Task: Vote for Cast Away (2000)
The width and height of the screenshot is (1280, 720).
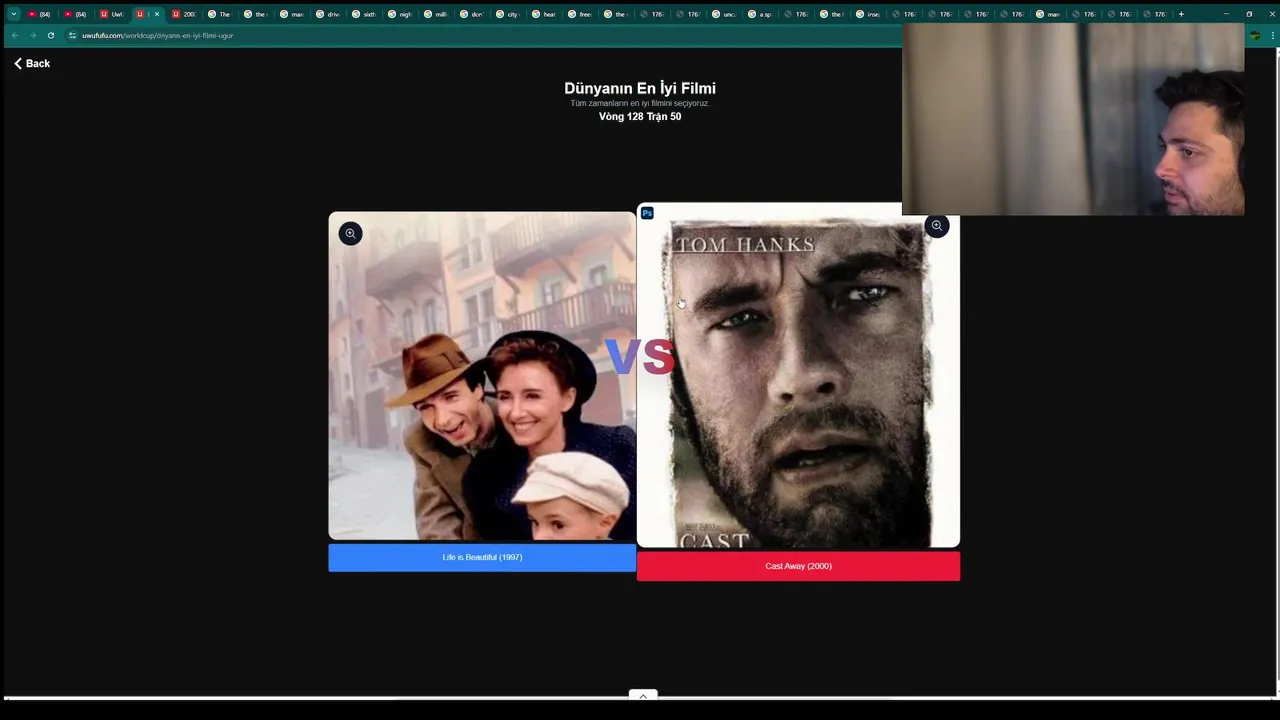Action: [798, 566]
